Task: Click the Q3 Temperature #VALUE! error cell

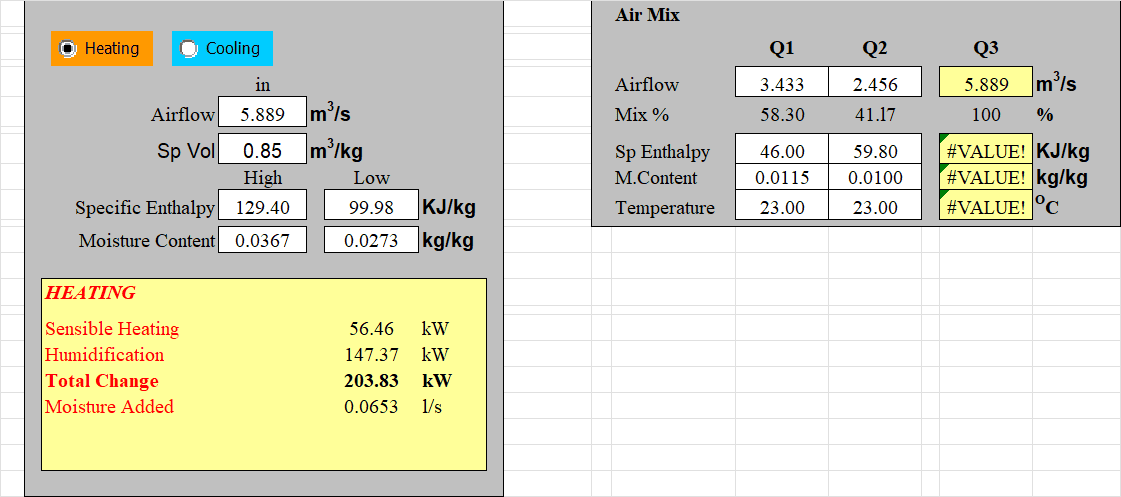Action: point(986,207)
